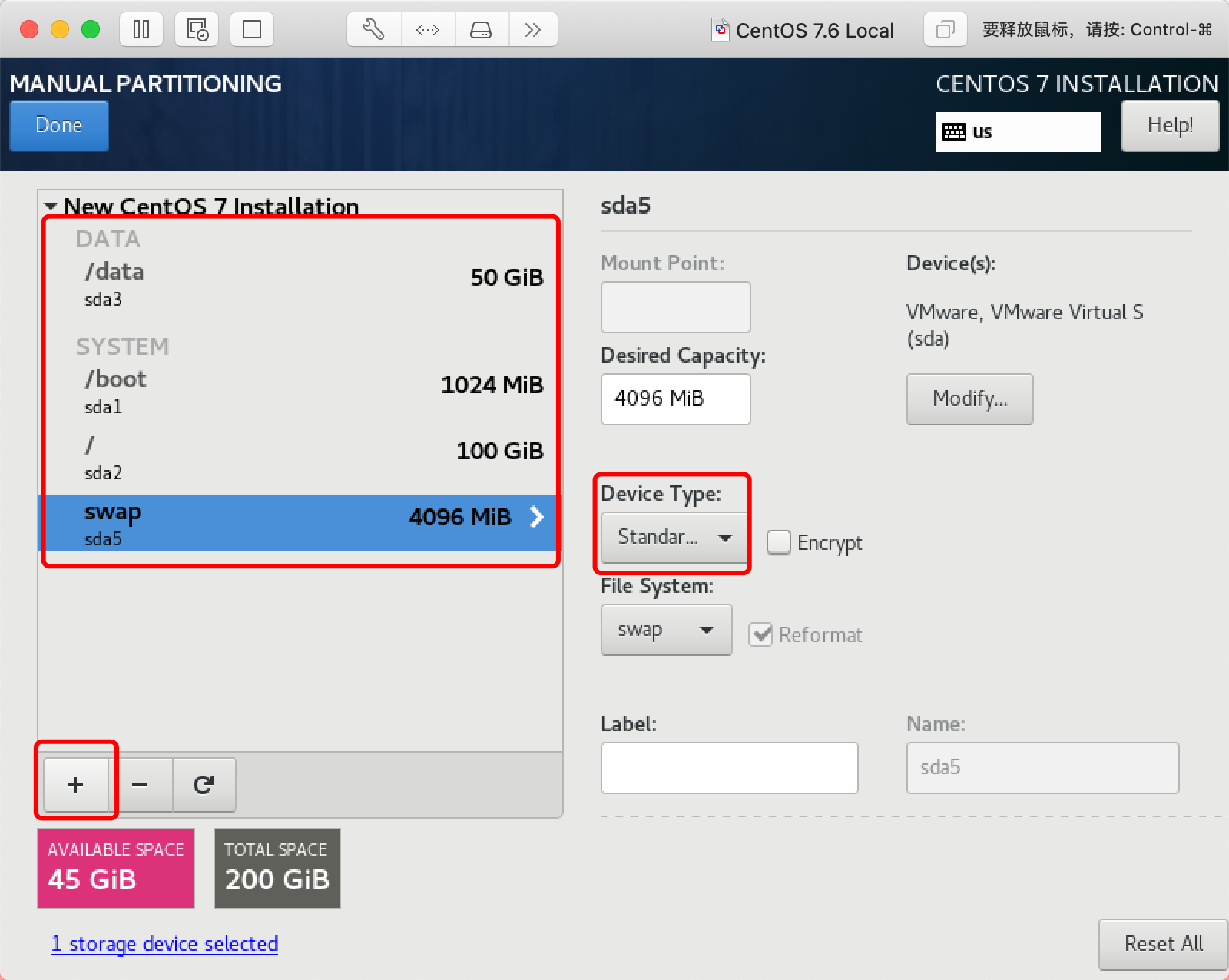
Task: Click the Desired Capacity field
Action: (x=676, y=399)
